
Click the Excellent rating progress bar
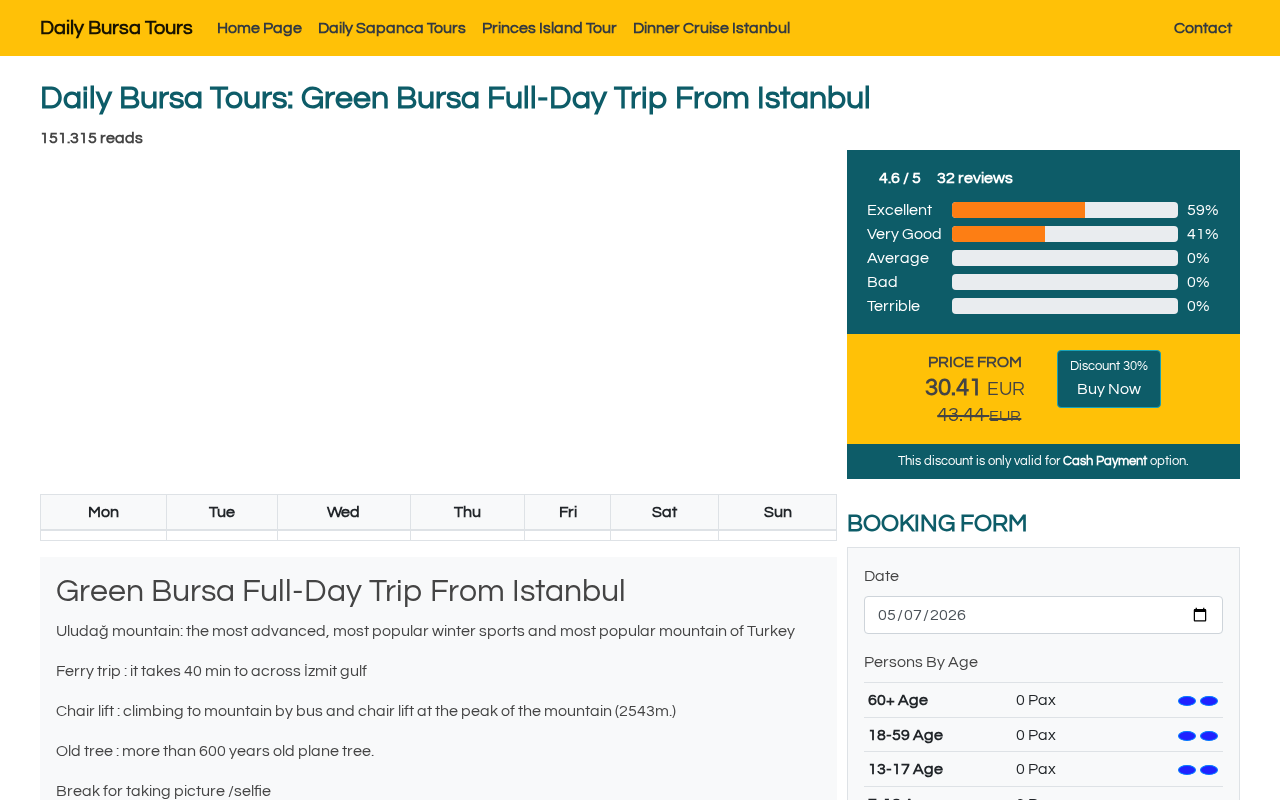pyautogui.click(x=1065, y=210)
